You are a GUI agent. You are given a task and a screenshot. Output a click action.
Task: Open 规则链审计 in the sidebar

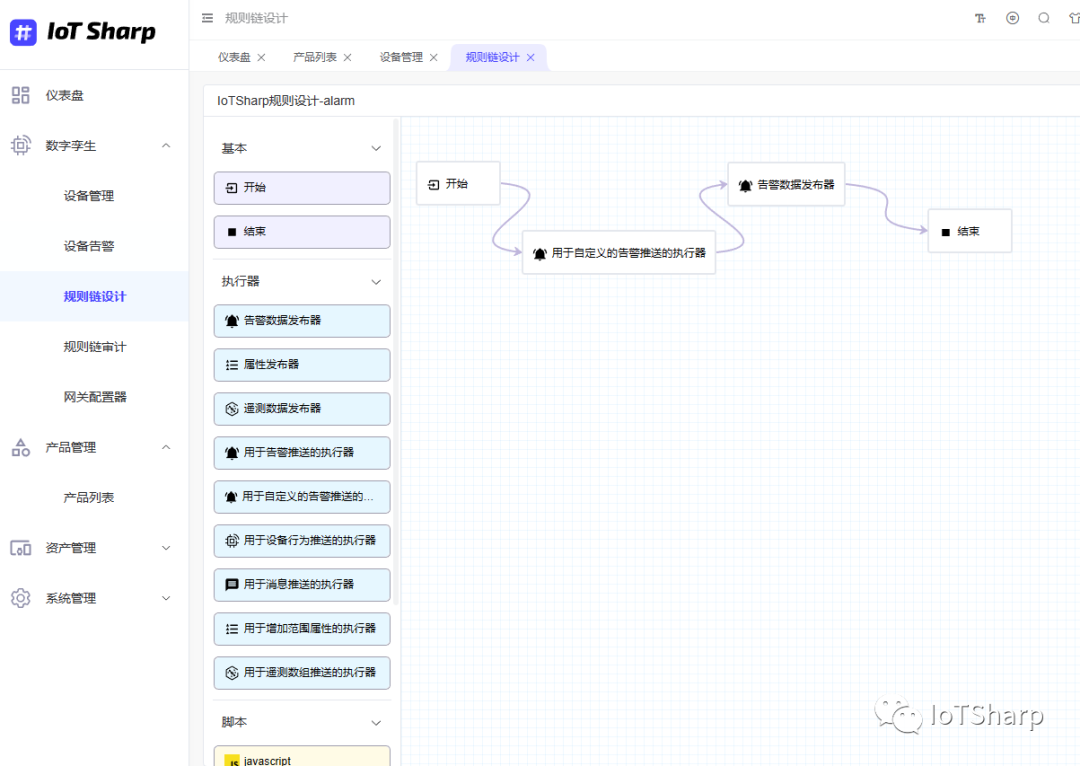[x=94, y=346]
